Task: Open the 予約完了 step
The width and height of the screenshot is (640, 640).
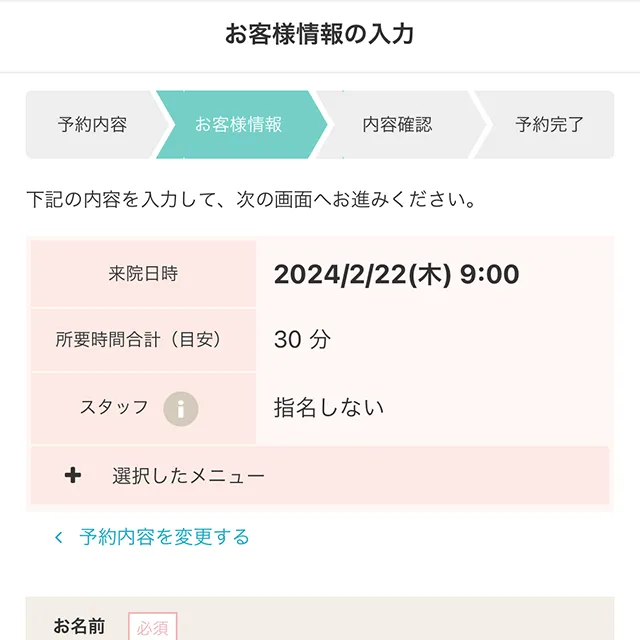Action: pyautogui.click(x=549, y=125)
